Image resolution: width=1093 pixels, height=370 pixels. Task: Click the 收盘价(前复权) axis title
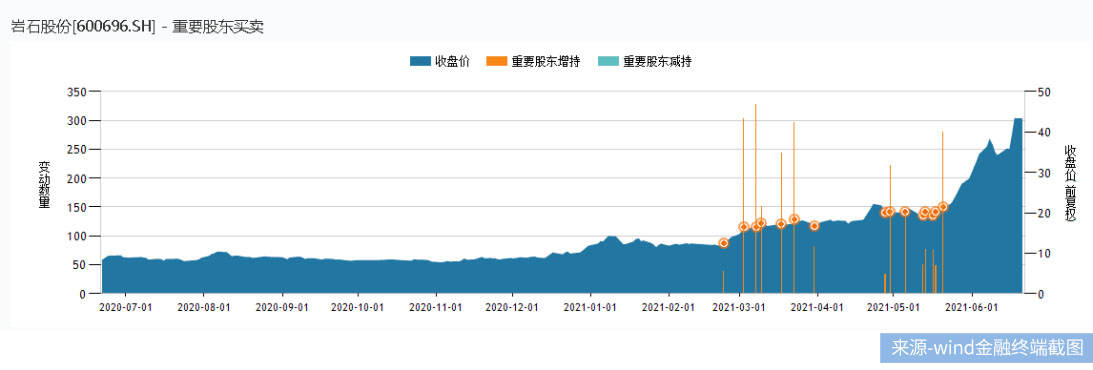tap(1070, 184)
